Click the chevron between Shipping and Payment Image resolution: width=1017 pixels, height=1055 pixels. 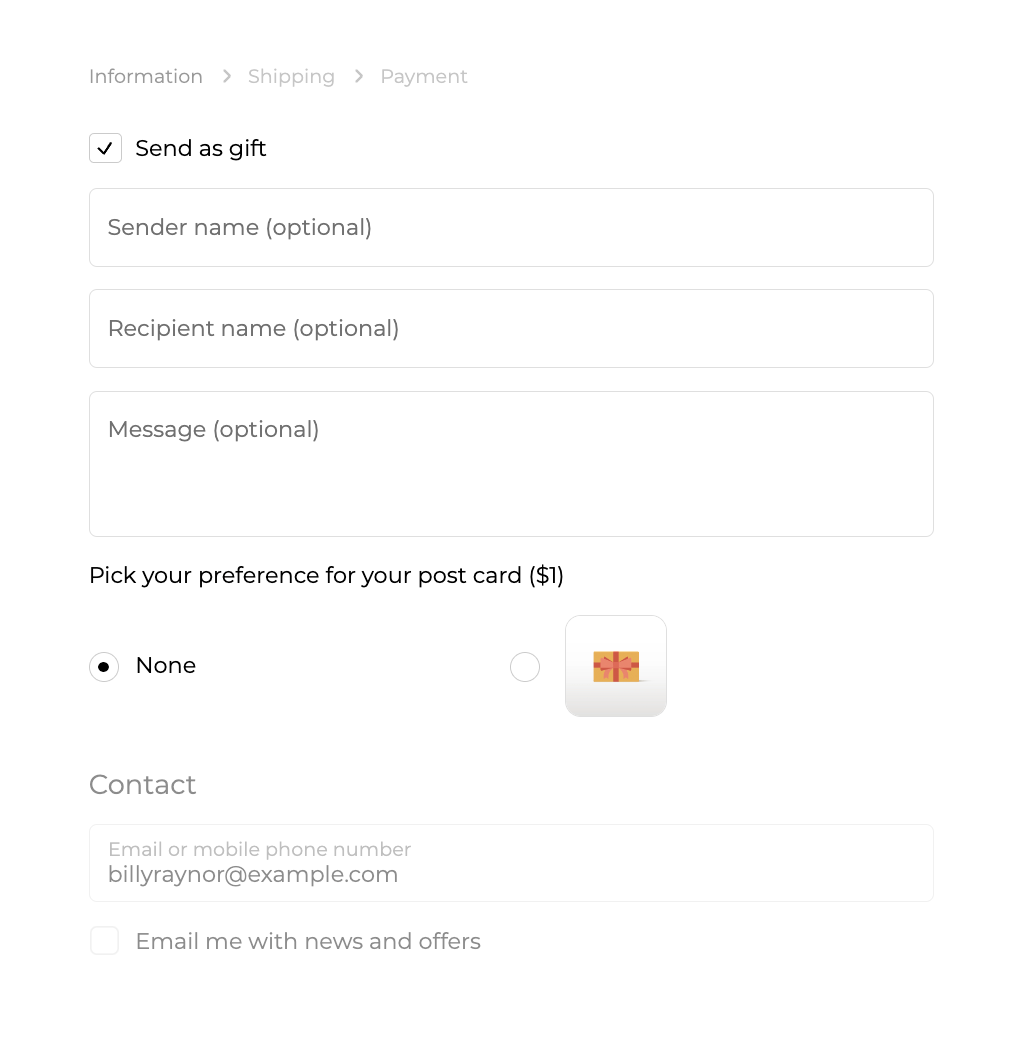359,76
